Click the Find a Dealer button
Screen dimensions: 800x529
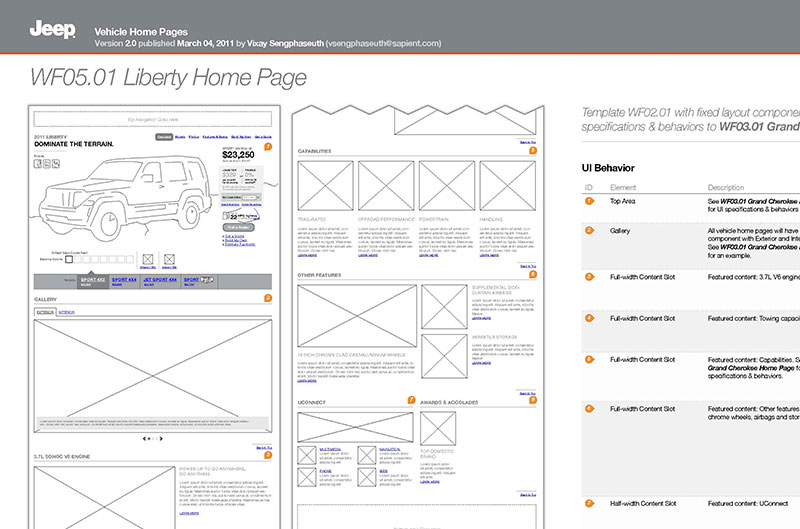[x=238, y=227]
